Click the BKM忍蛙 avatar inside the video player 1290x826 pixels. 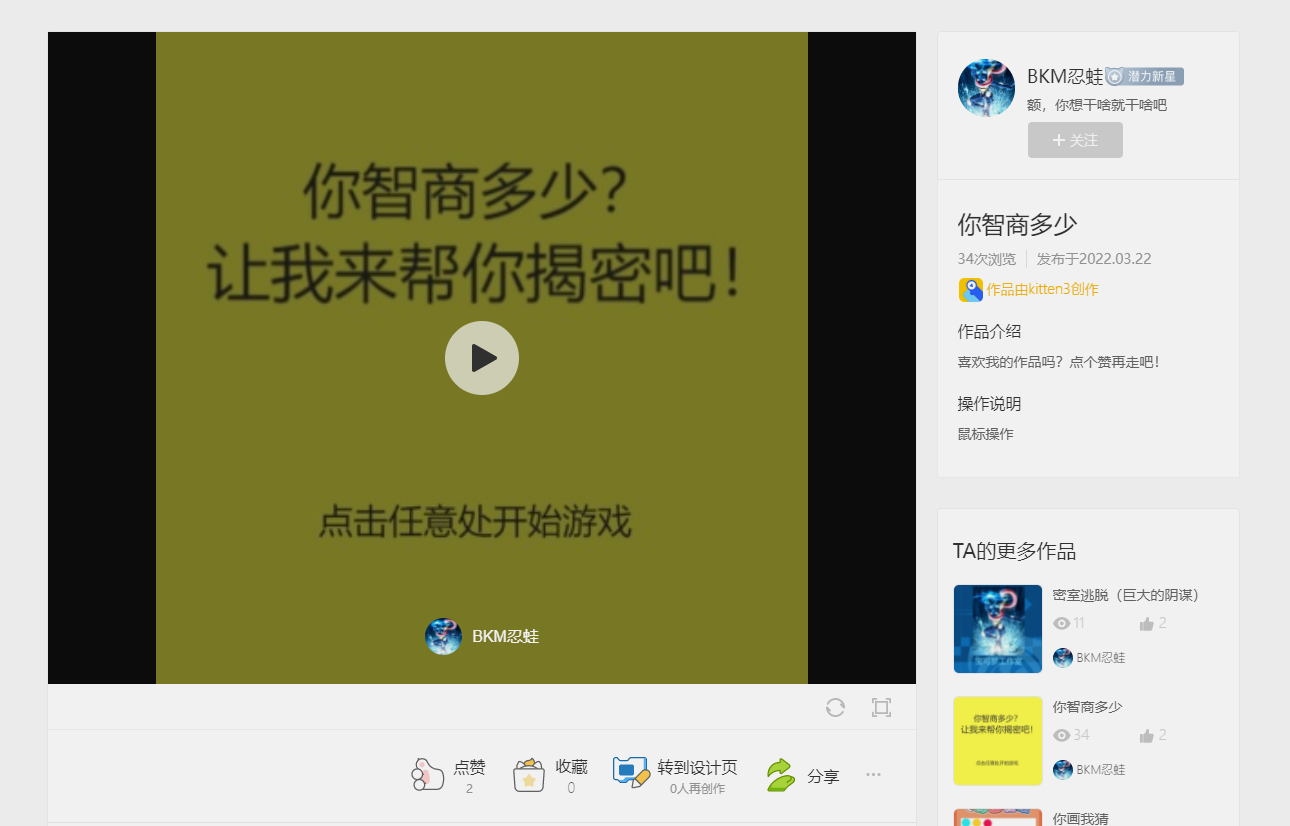443,636
